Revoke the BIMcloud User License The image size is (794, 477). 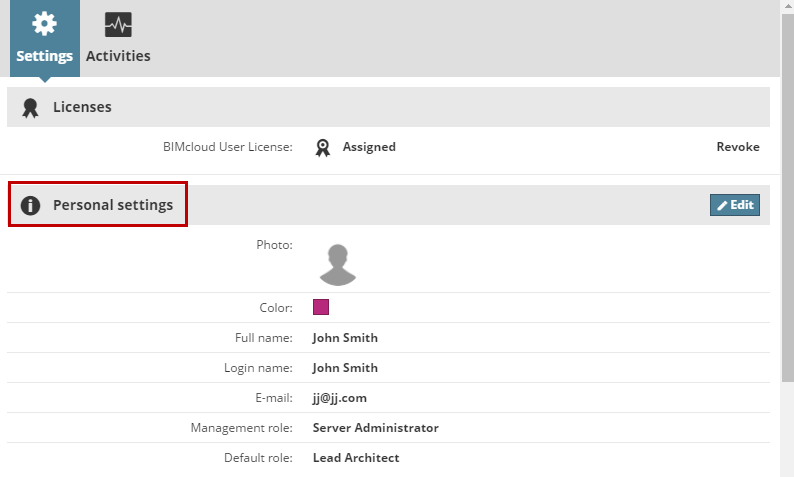tap(737, 147)
